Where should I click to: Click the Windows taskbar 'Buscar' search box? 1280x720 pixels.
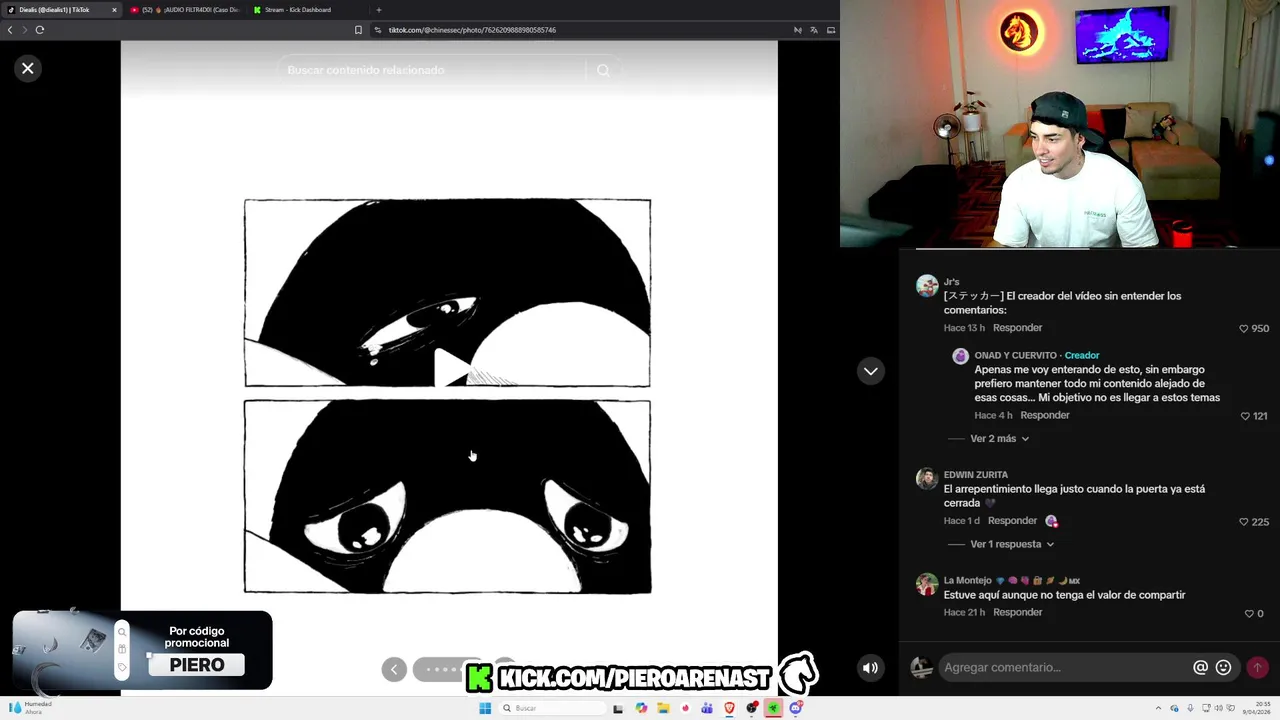[553, 708]
